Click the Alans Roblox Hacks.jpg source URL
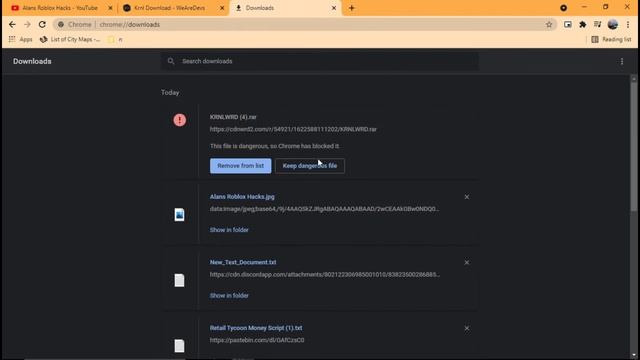 coord(324,209)
